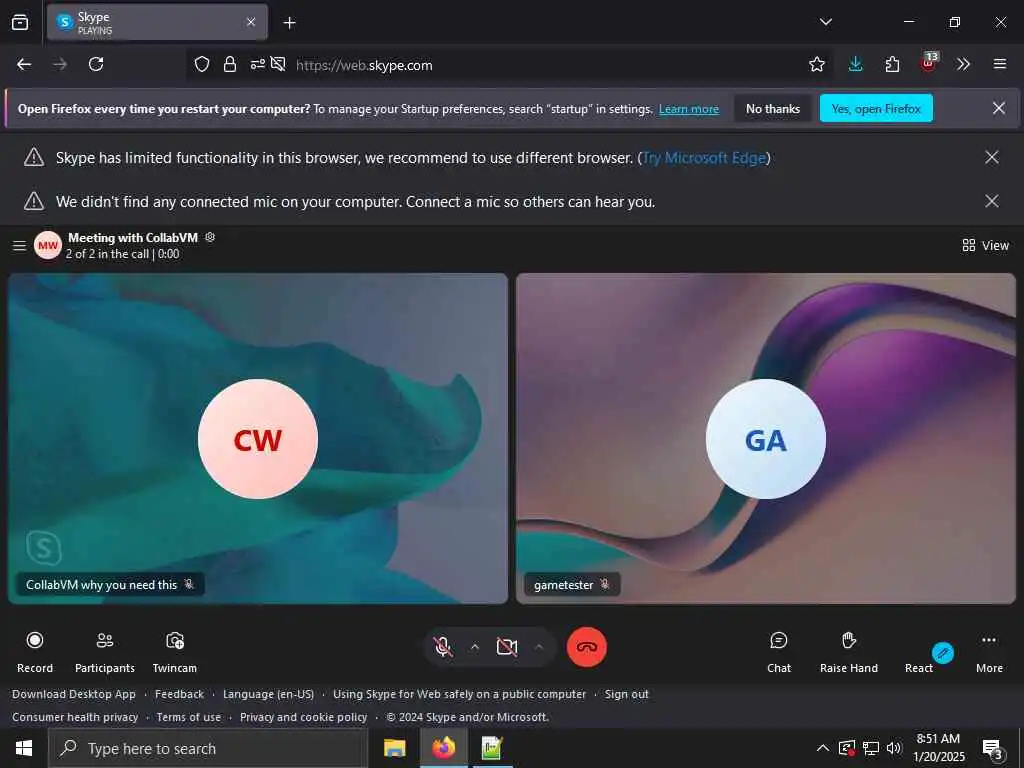Go back to previous page
1024x768 pixels.
[x=24, y=64]
